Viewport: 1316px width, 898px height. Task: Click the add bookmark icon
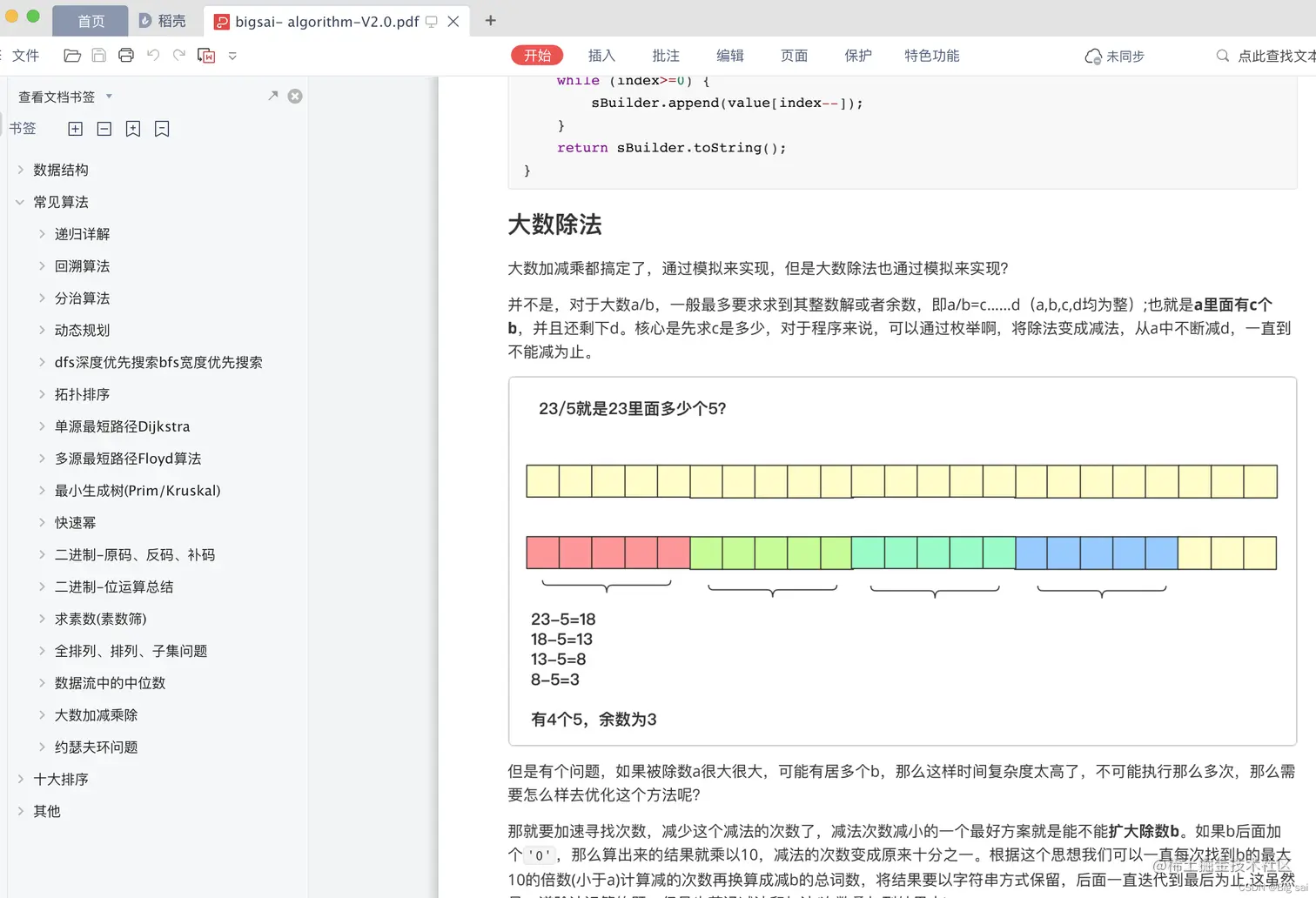[x=133, y=129]
